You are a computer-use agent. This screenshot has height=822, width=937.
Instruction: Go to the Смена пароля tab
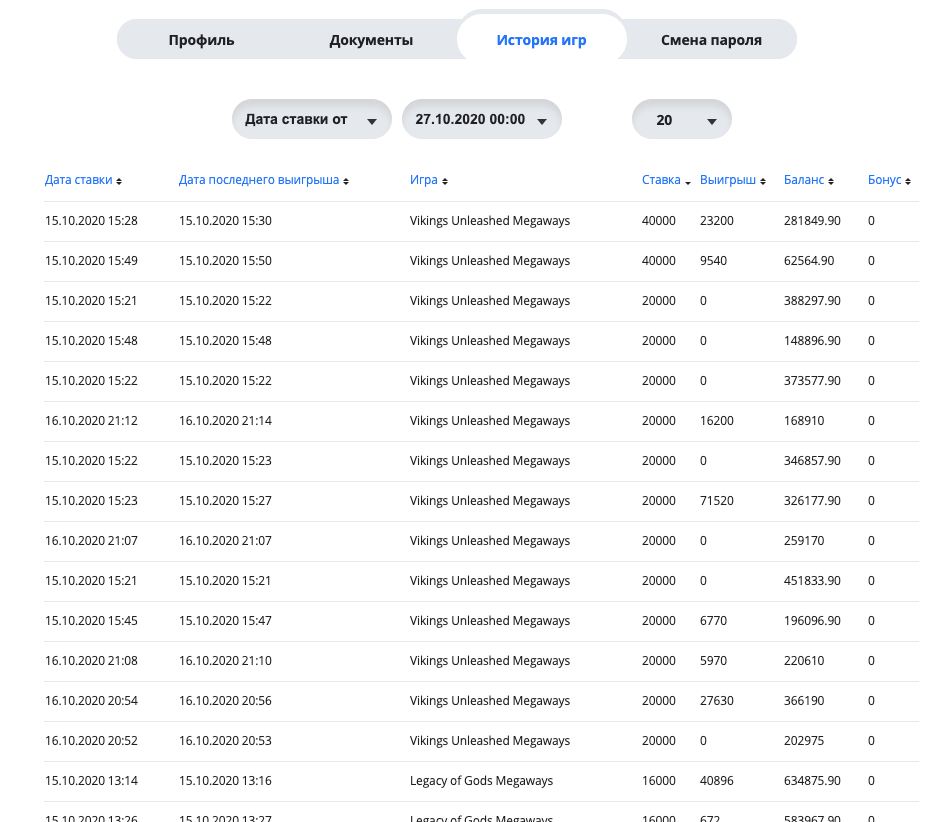(x=711, y=40)
